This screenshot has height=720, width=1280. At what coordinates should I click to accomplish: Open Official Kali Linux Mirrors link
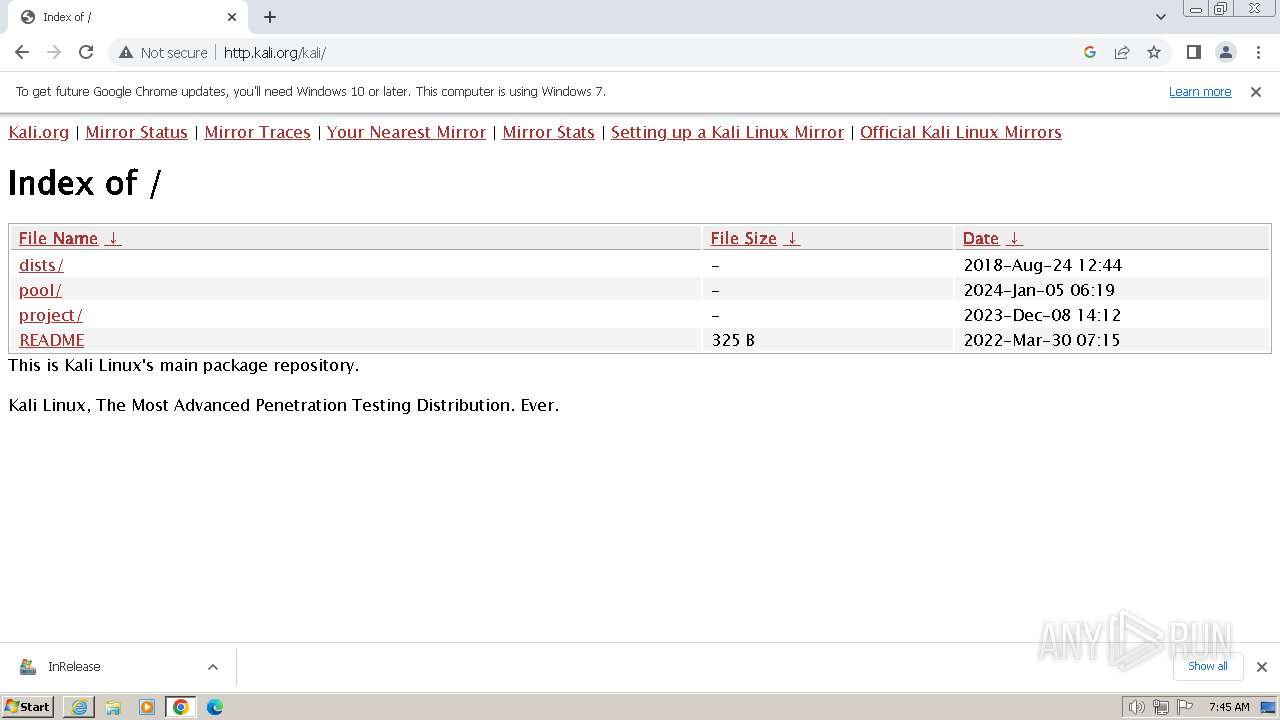click(x=961, y=132)
